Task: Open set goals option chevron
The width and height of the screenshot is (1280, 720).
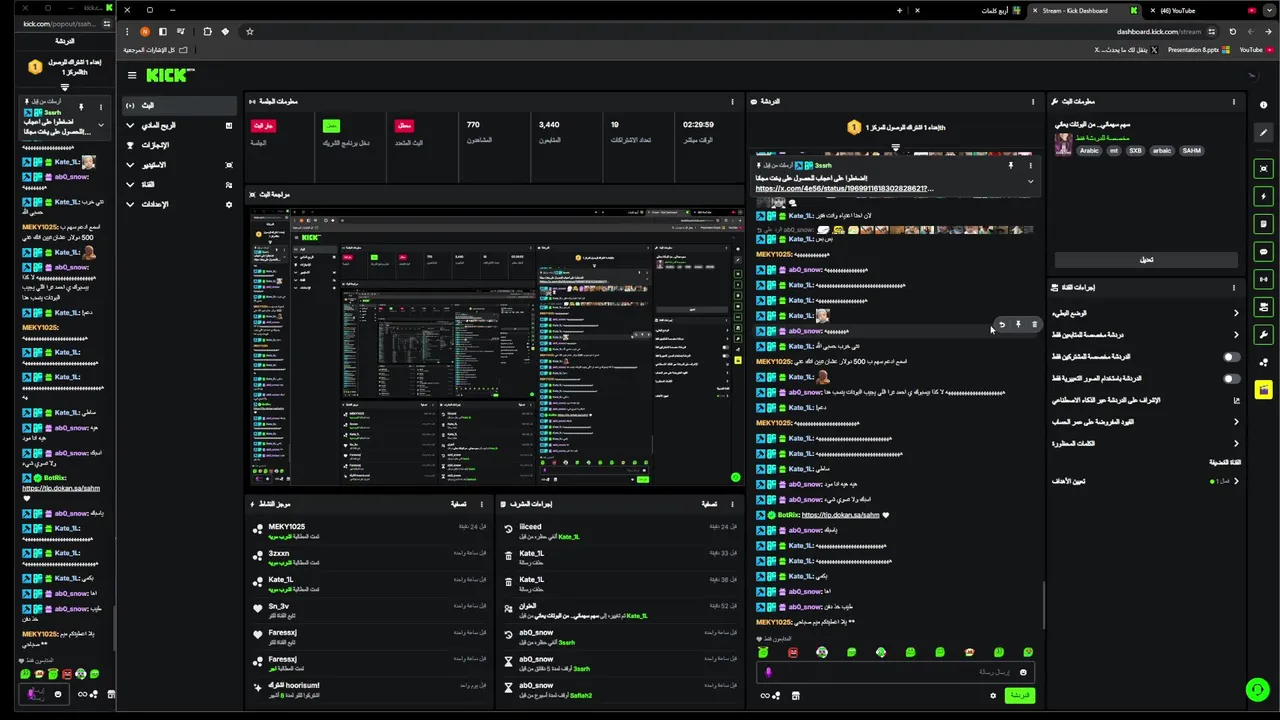Action: [1236, 481]
